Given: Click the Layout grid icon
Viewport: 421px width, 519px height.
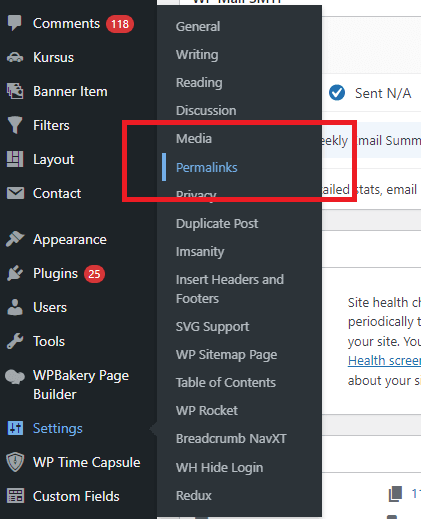Looking at the screenshot, I should coord(15,159).
